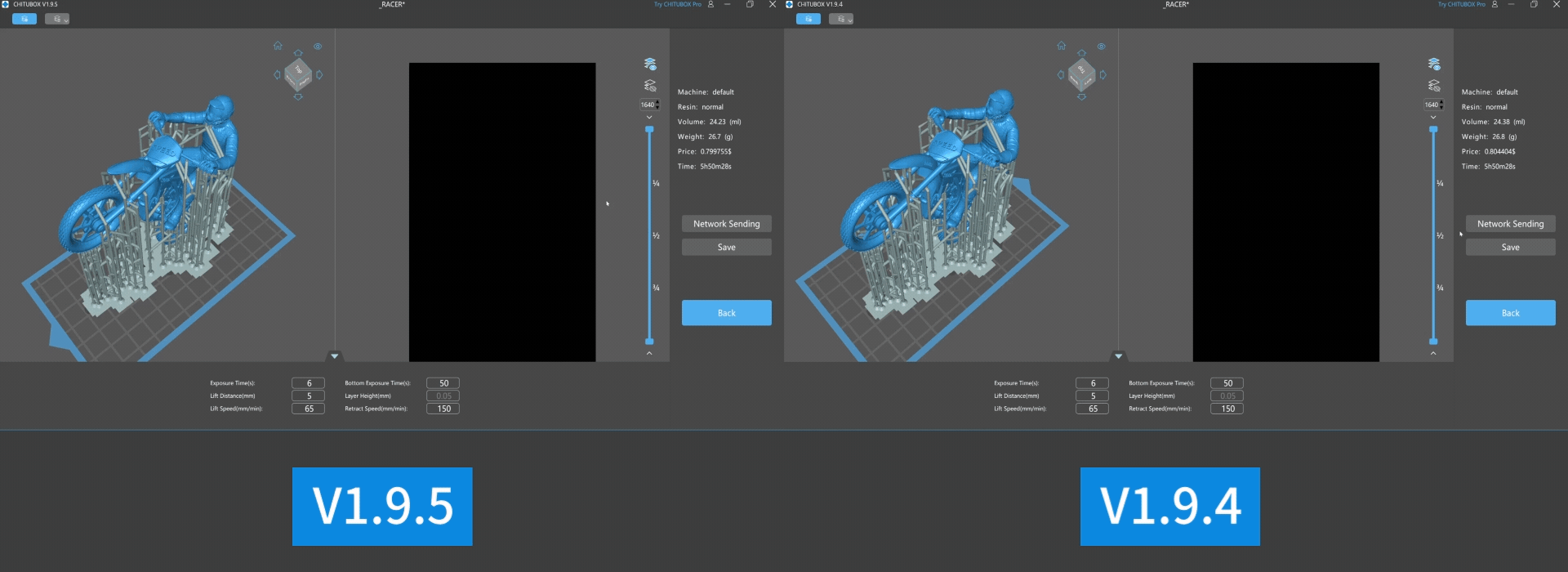The height and width of the screenshot is (572, 1568).
Task: Click the blue slice toolbar button in V1.9.4
Action: point(808,19)
